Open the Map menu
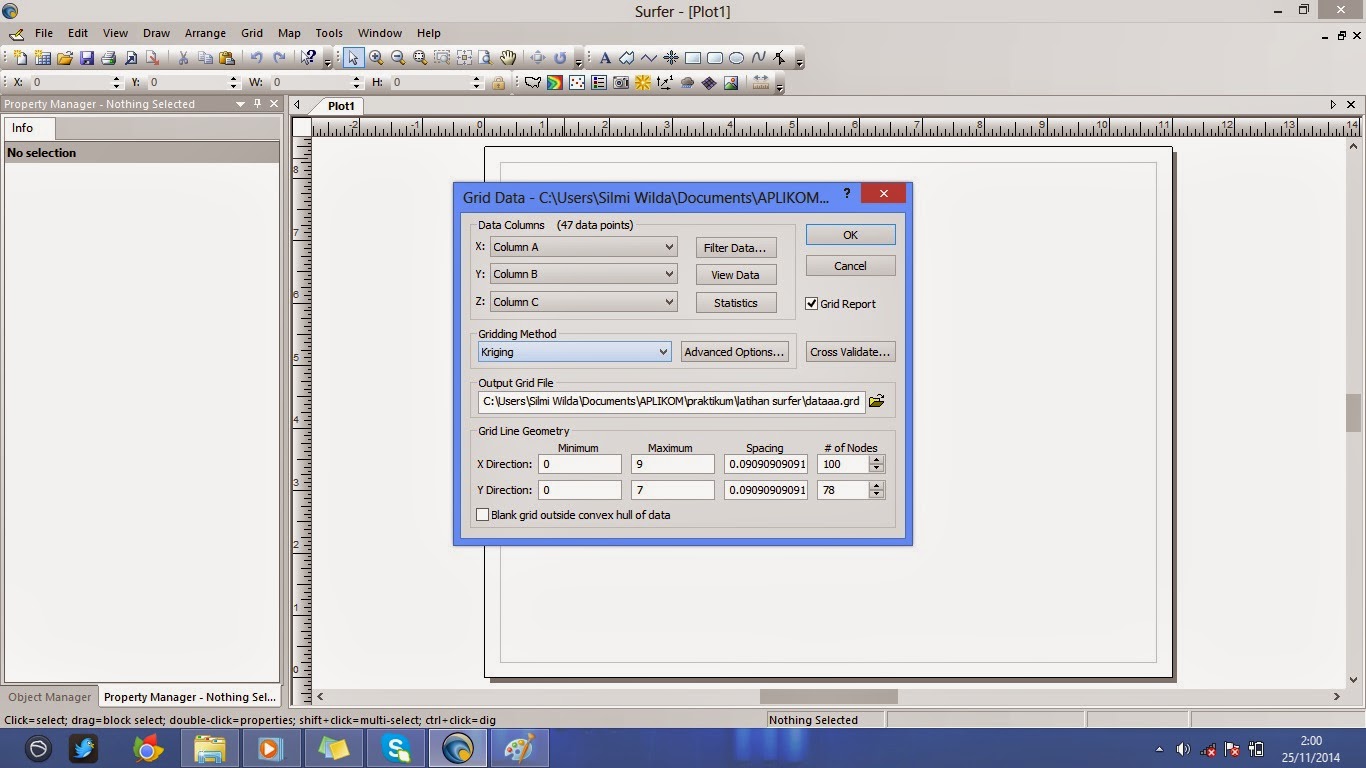1366x768 pixels. coord(289,33)
